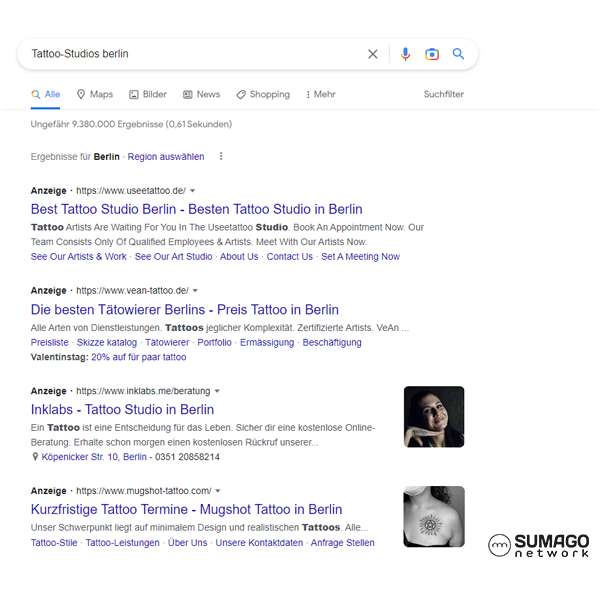Image resolution: width=600 pixels, height=600 pixels.
Task: Expand dropdown arrow next to mugshot-tattoo.com URL
Action: pyautogui.click(x=218, y=491)
